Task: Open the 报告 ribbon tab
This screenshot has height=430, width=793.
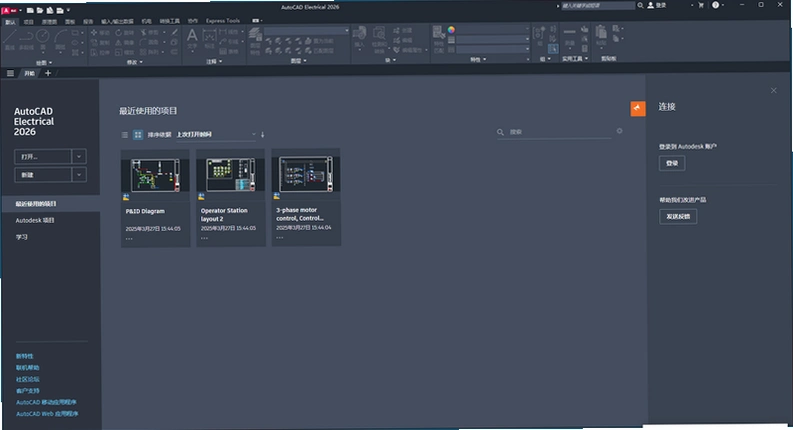Action: click(x=88, y=22)
